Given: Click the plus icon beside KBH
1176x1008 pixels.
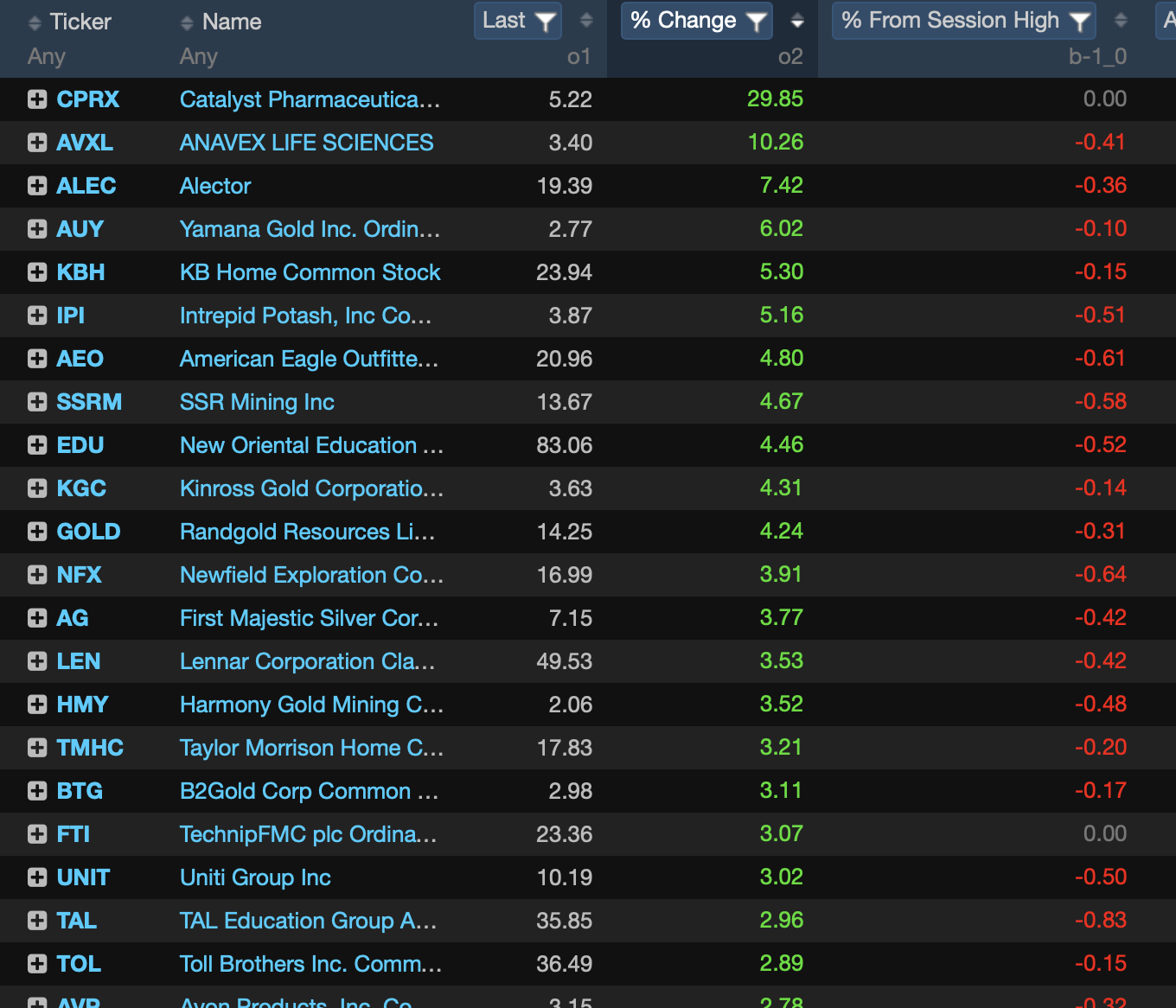Looking at the screenshot, I should 37,272.
